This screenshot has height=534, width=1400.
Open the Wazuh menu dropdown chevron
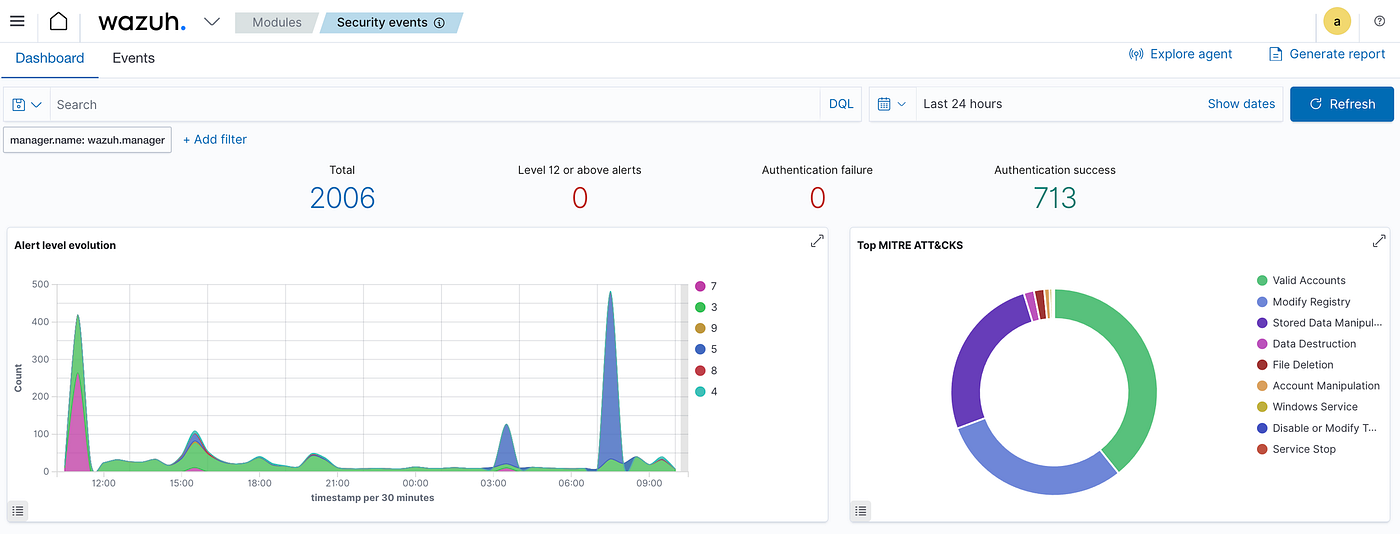tap(212, 22)
